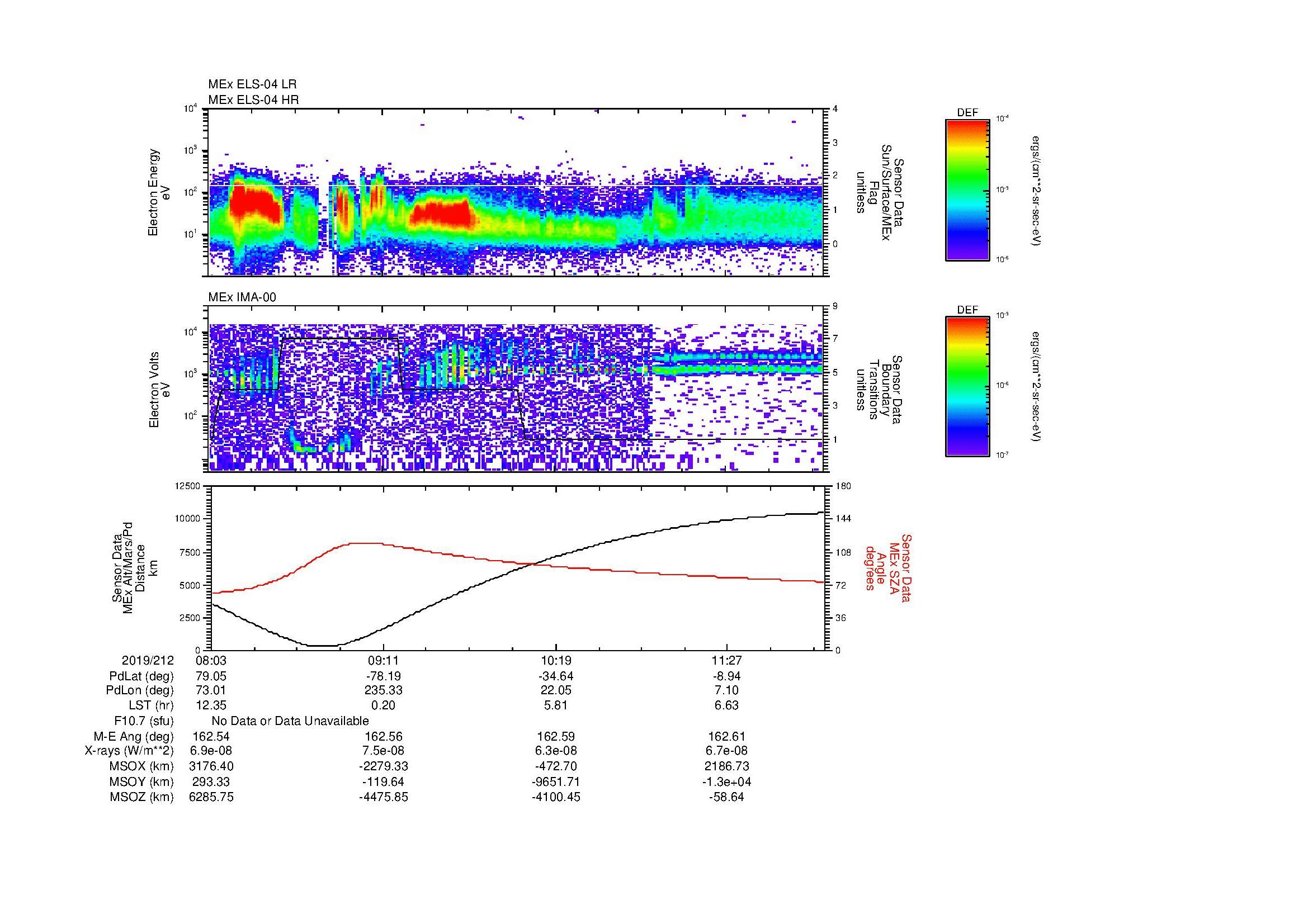Click LST value 12.35

pos(211,705)
